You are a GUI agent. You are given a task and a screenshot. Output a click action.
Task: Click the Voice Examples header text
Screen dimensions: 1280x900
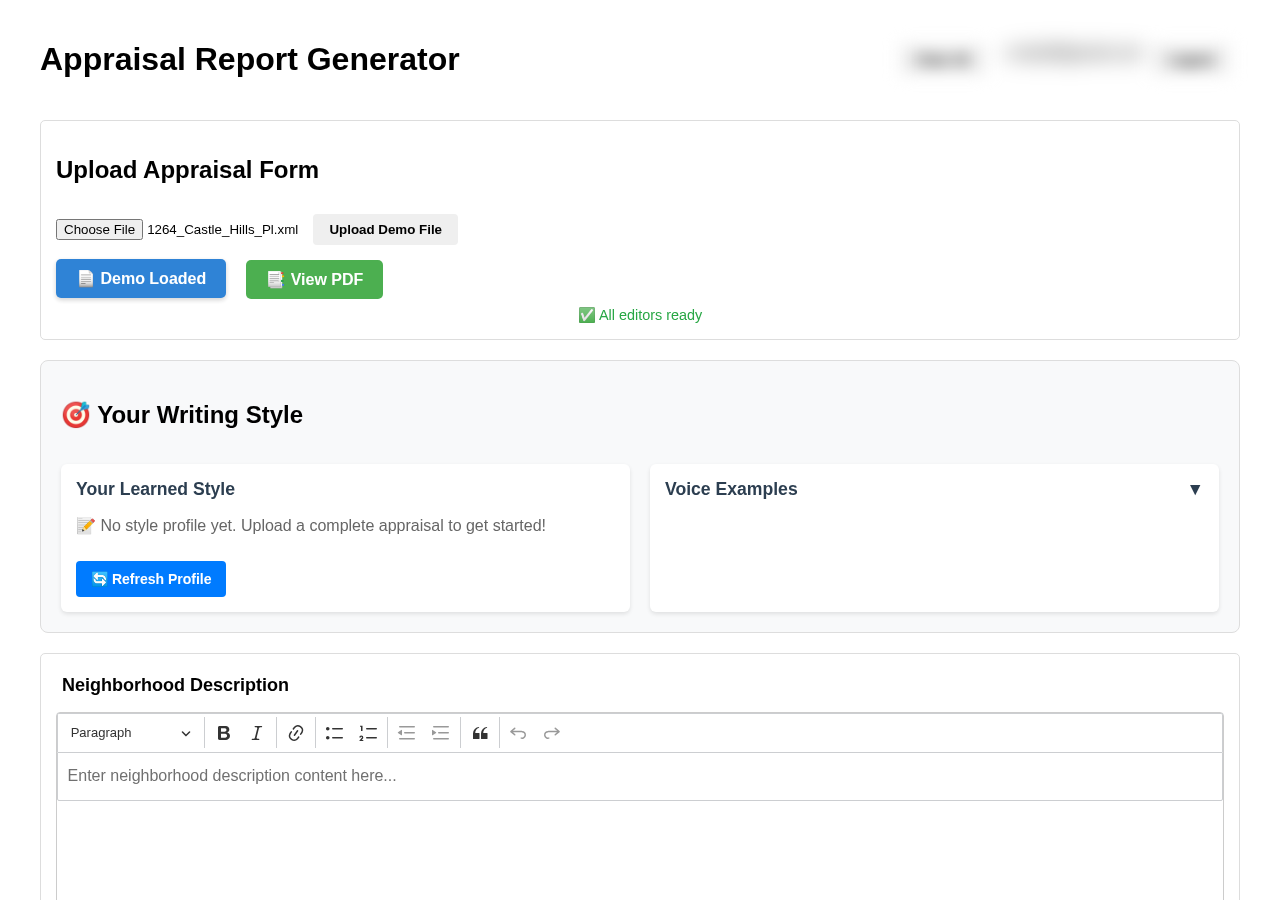(731, 489)
